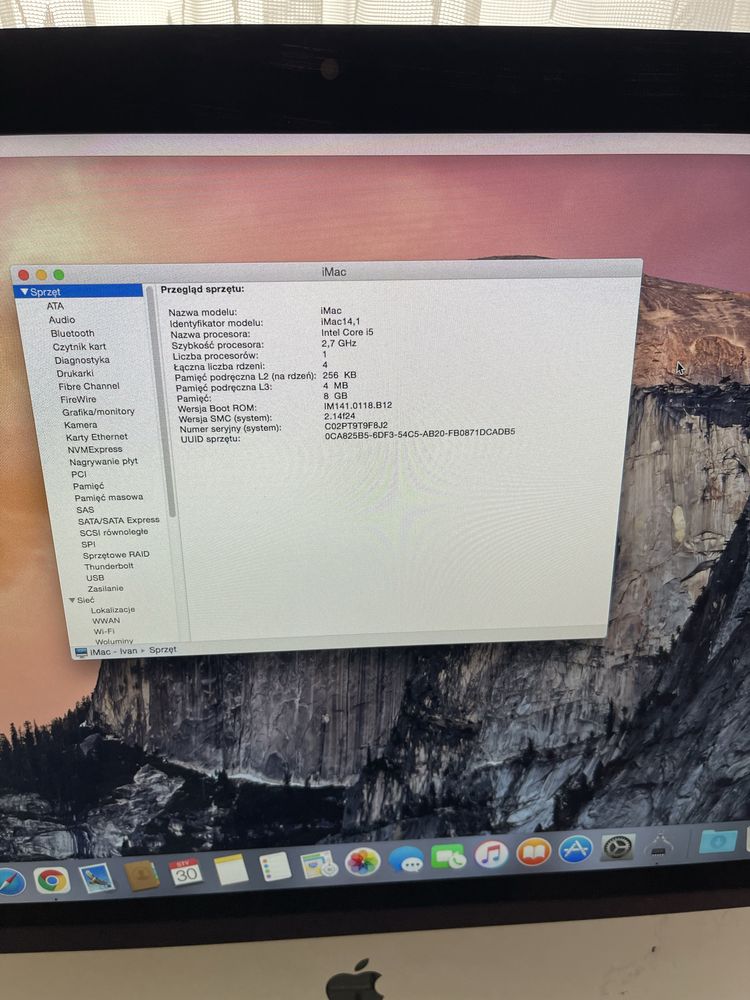Select SCSI równoległe in the sidebar
Image resolution: width=750 pixels, height=1000 pixels.
[114, 532]
